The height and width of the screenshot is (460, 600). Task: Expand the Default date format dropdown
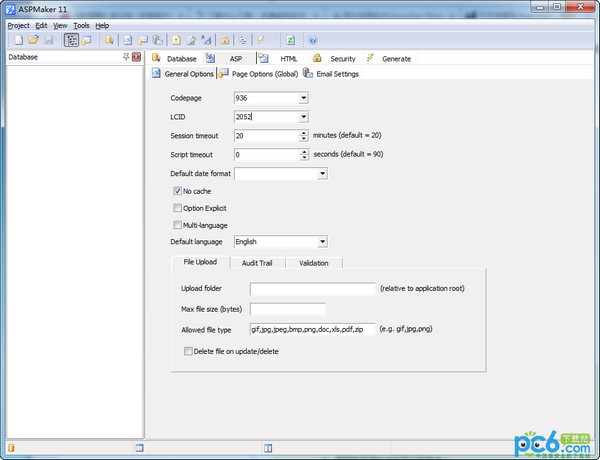point(322,174)
